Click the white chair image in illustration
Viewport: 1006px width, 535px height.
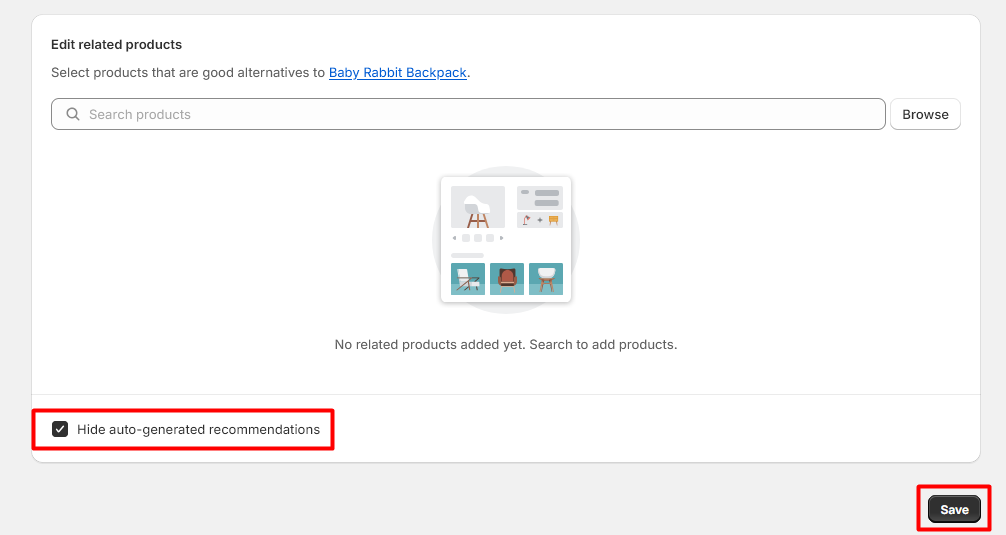click(x=477, y=207)
